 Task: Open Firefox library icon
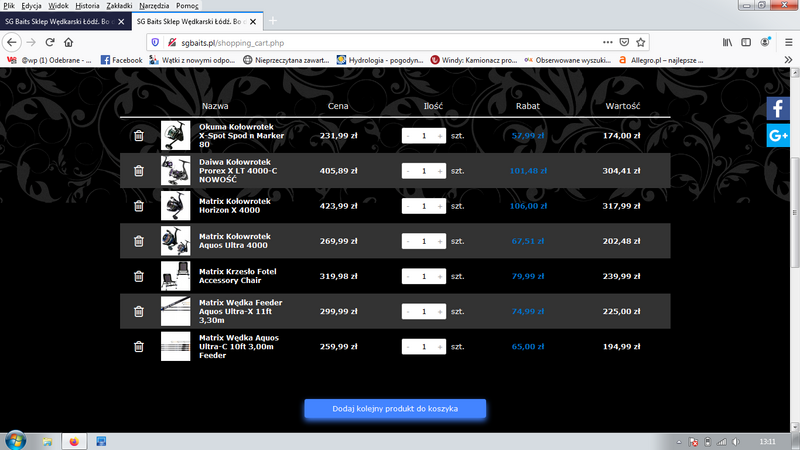coord(727,42)
